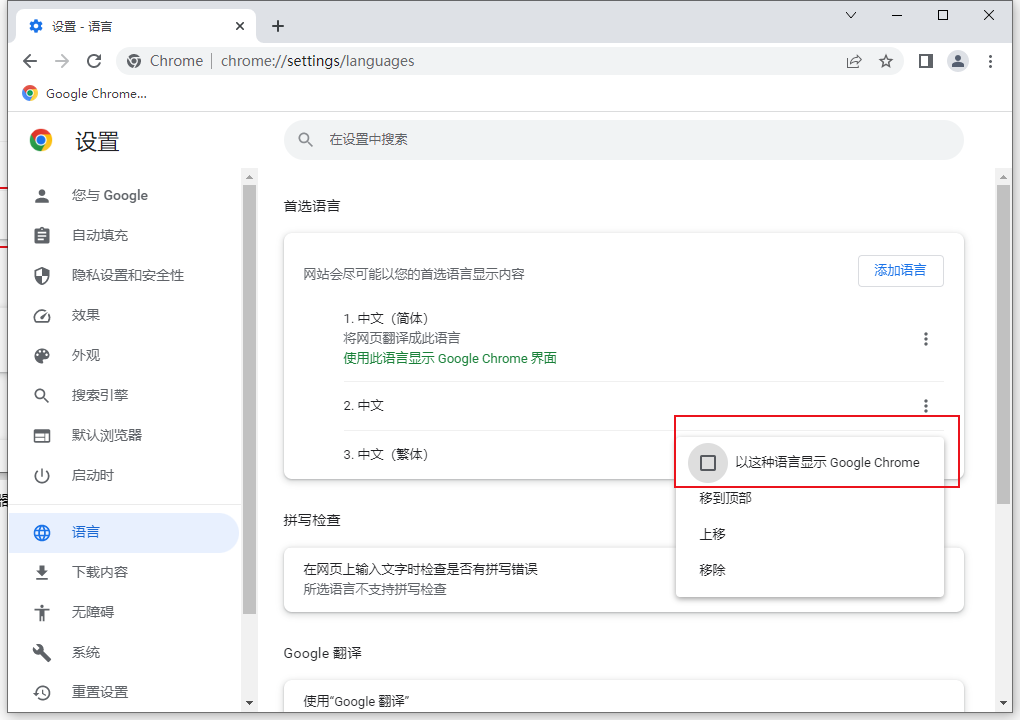Choose 上移 in the context menu
Image resolution: width=1020 pixels, height=720 pixels.
[810, 535]
